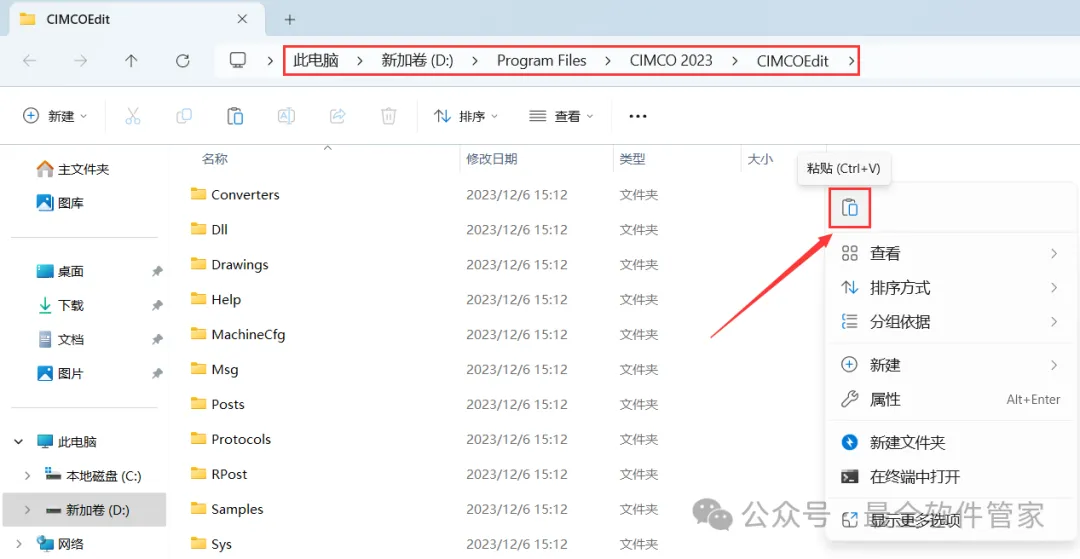
Task: Select the Dll folder icon
Action: pos(198,229)
